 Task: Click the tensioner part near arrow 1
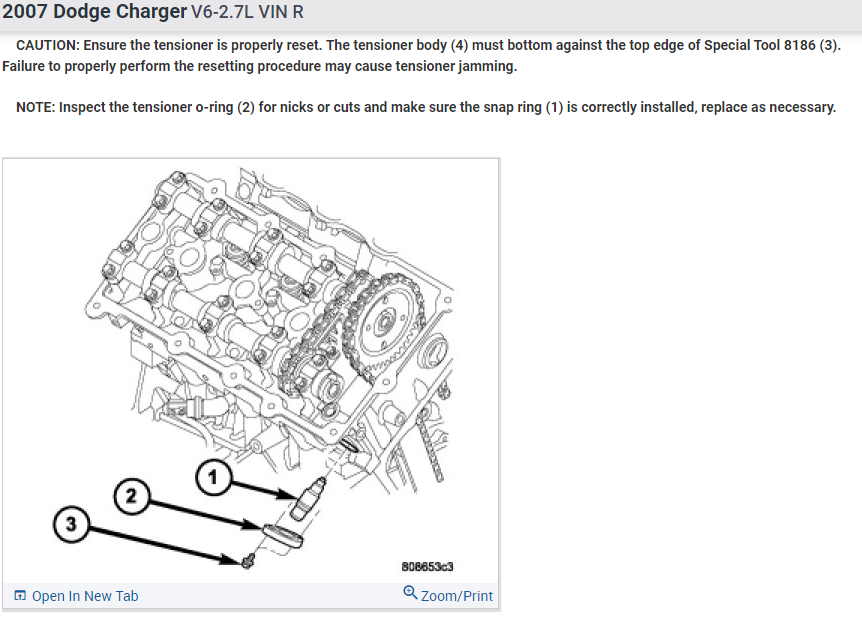(x=307, y=499)
